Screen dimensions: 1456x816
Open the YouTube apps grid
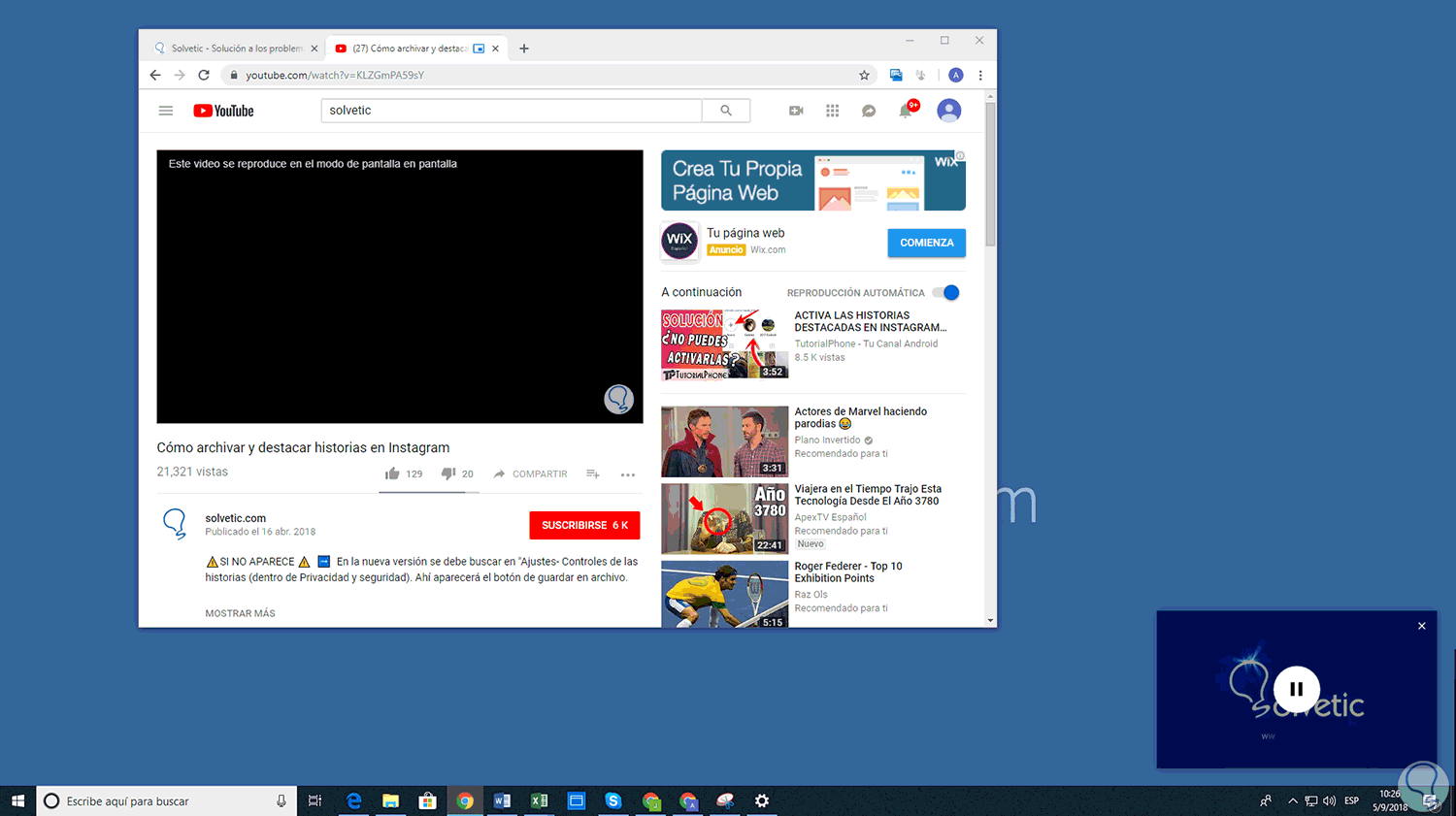pyautogui.click(x=833, y=111)
